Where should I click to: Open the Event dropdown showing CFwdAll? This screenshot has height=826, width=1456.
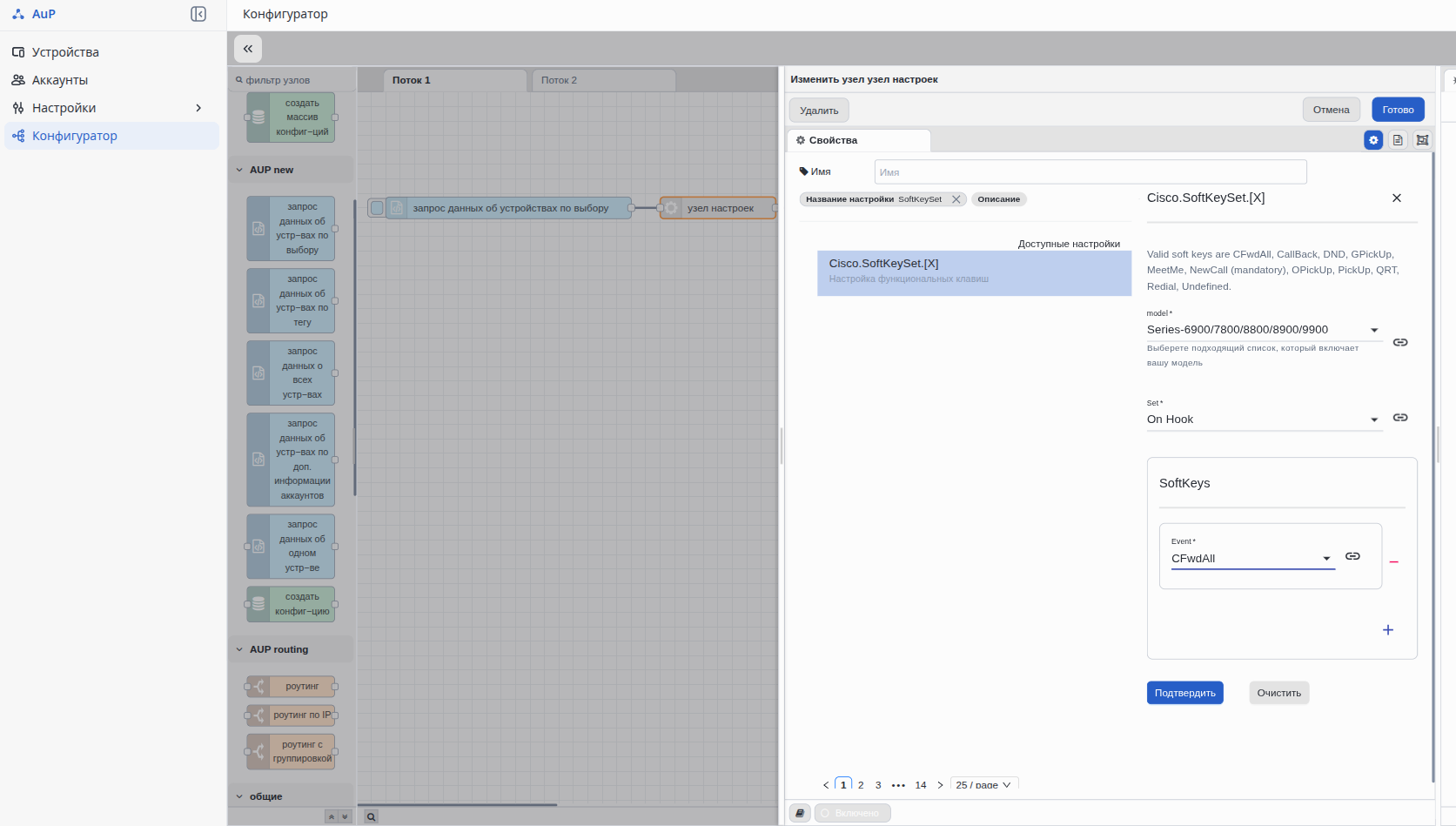1252,559
